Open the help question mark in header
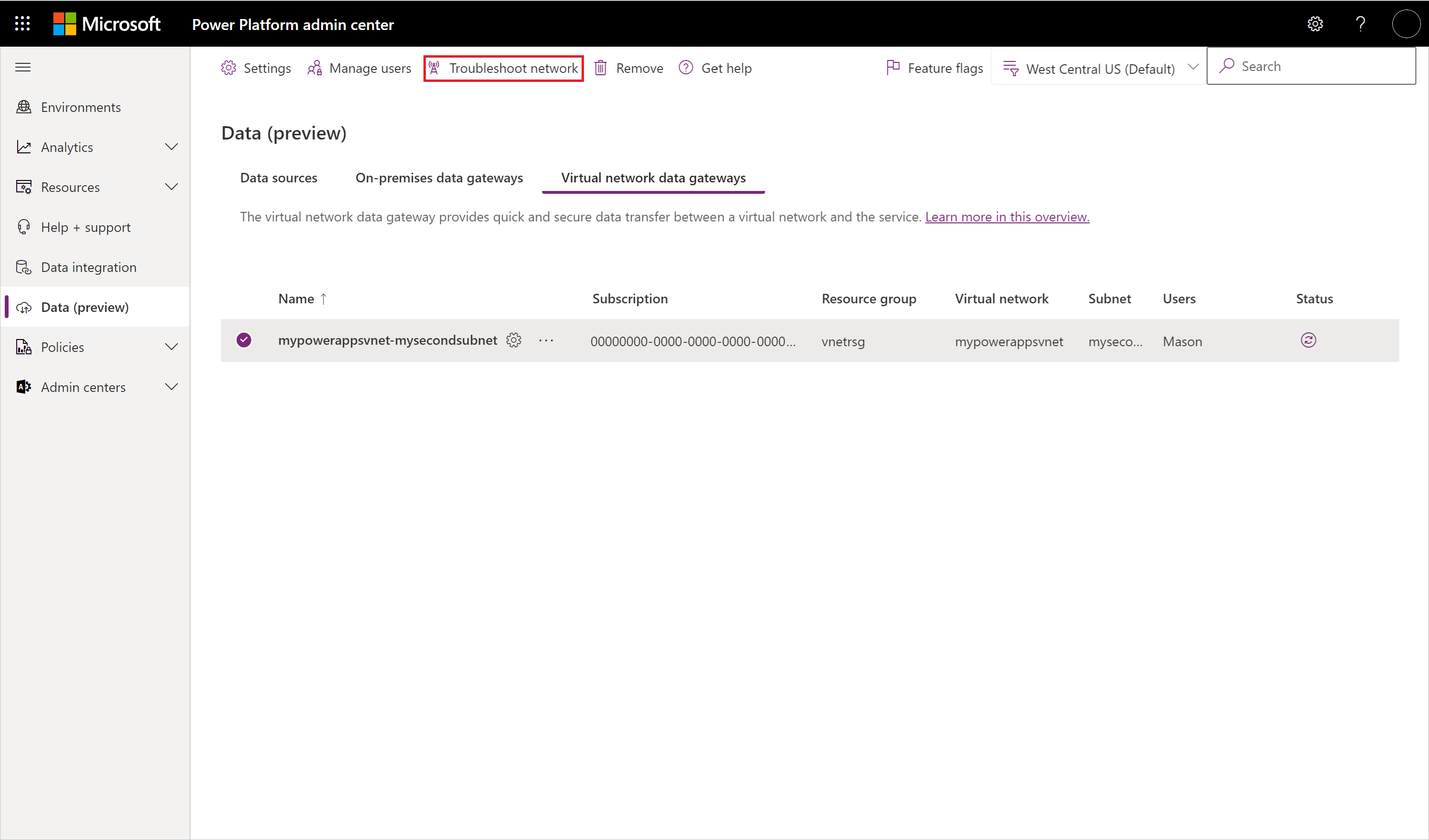 (x=1360, y=24)
